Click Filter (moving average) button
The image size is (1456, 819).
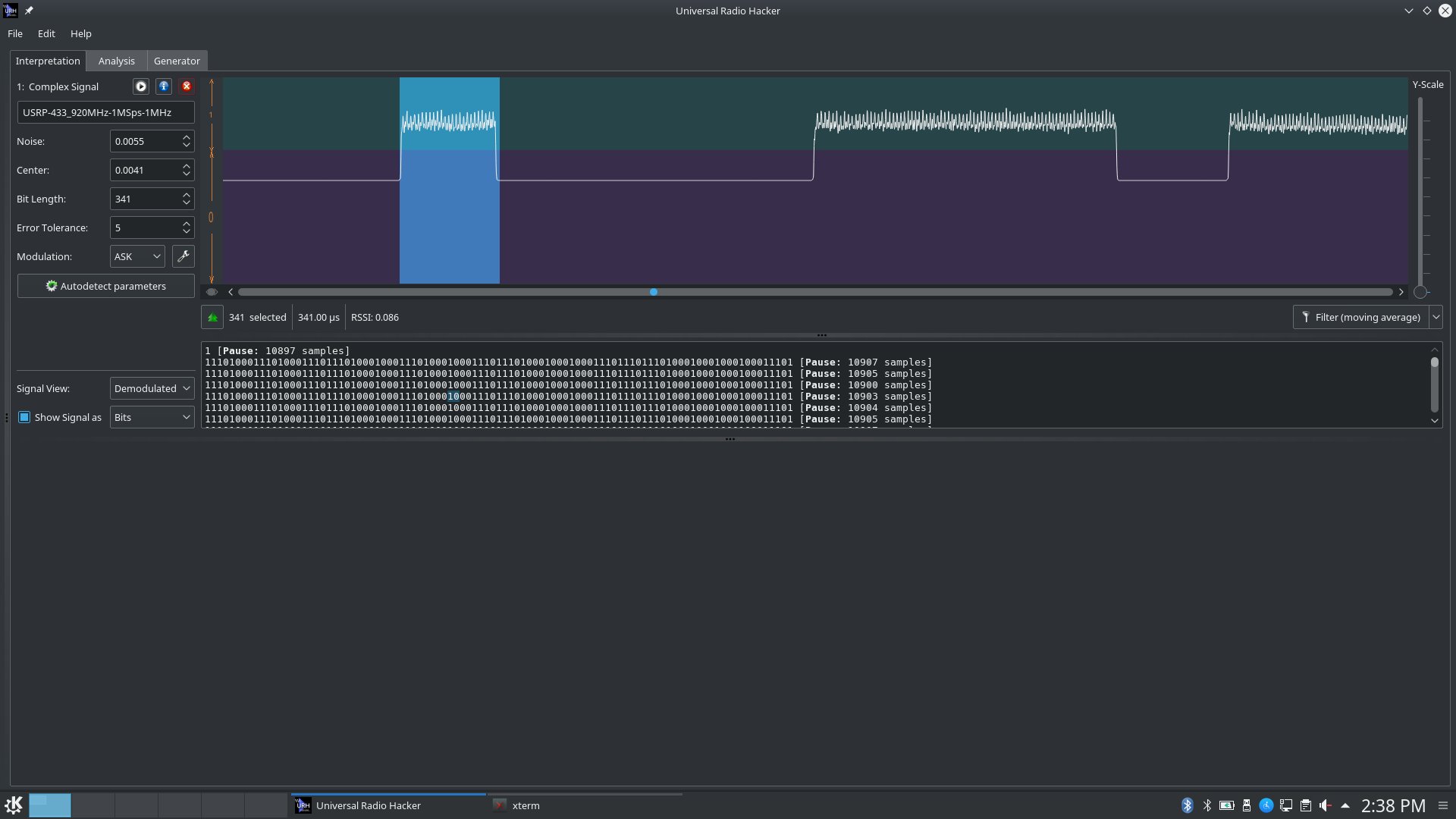(x=1361, y=317)
